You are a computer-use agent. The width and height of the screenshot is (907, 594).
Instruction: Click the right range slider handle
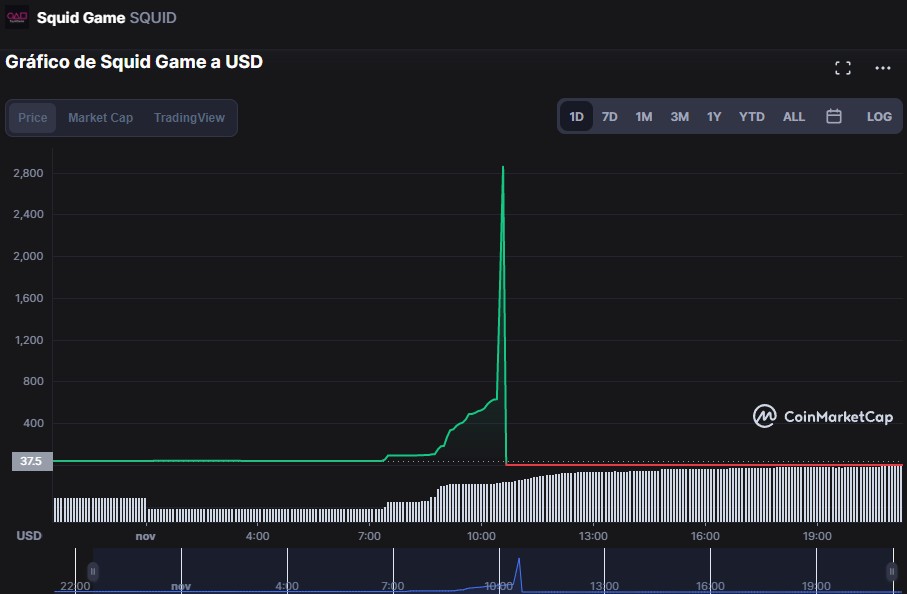tap(891, 571)
